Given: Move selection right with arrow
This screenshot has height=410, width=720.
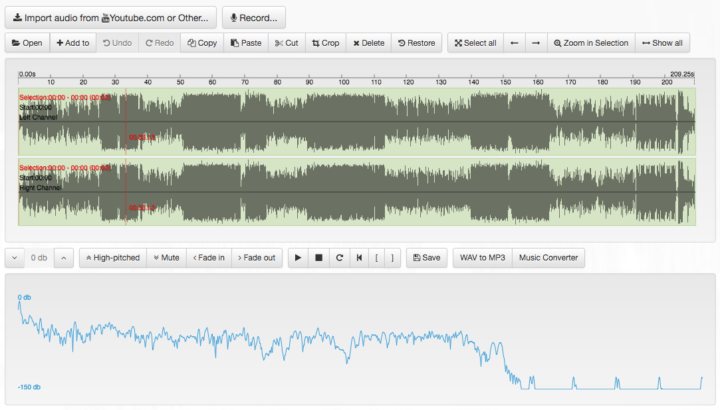Looking at the screenshot, I should 536,43.
